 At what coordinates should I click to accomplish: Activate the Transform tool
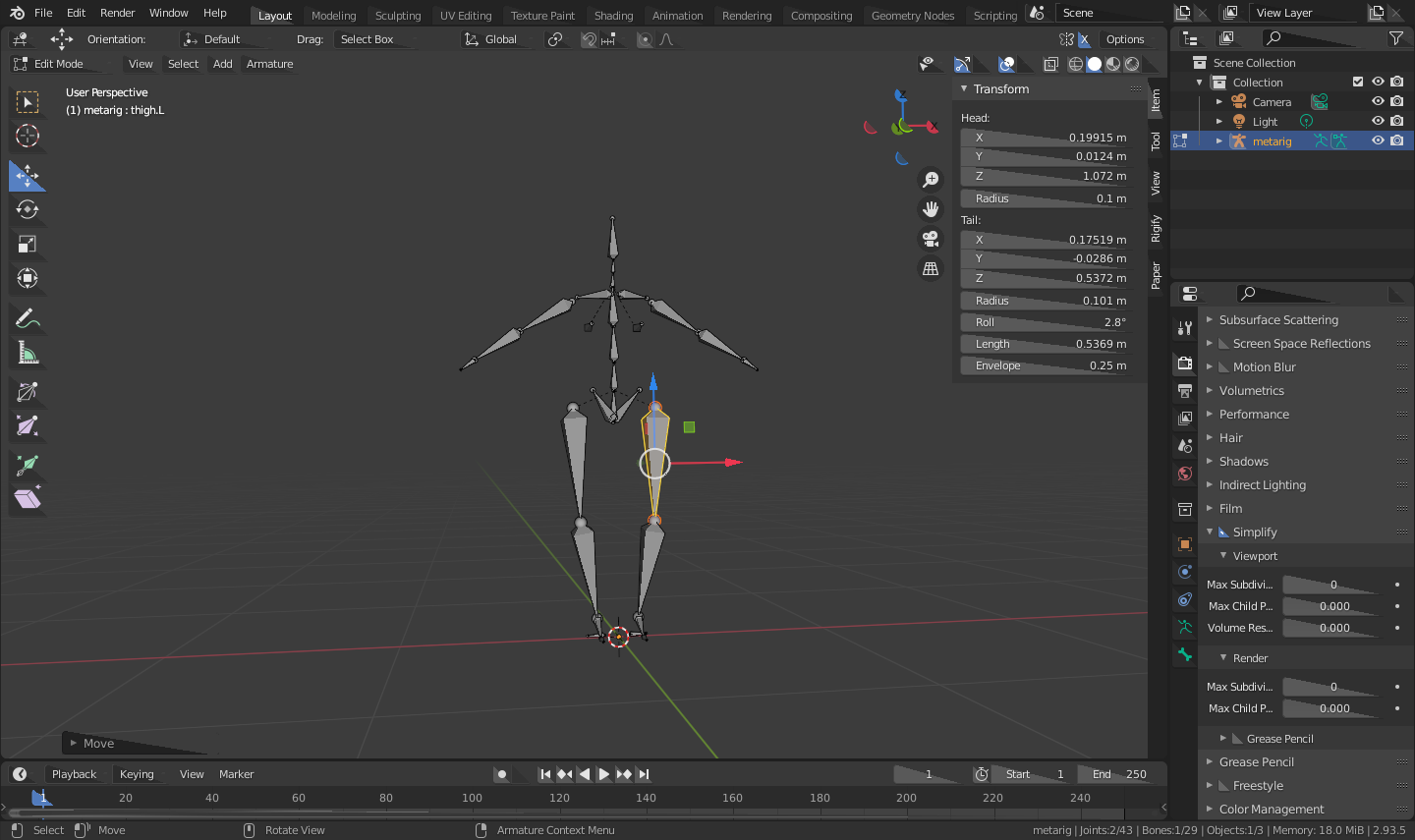pos(28,279)
